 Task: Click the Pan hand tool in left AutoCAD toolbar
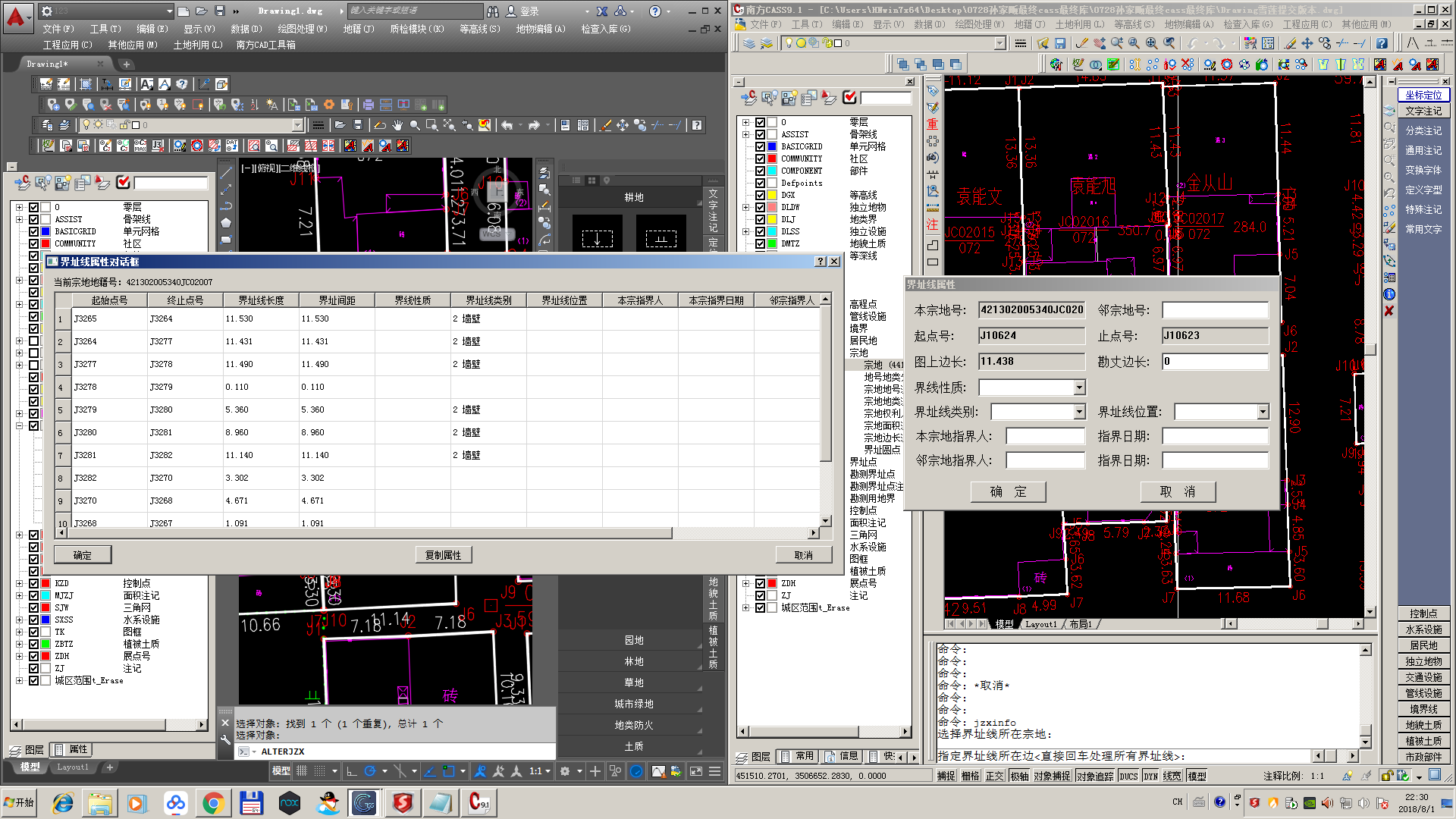pyautogui.click(x=397, y=125)
